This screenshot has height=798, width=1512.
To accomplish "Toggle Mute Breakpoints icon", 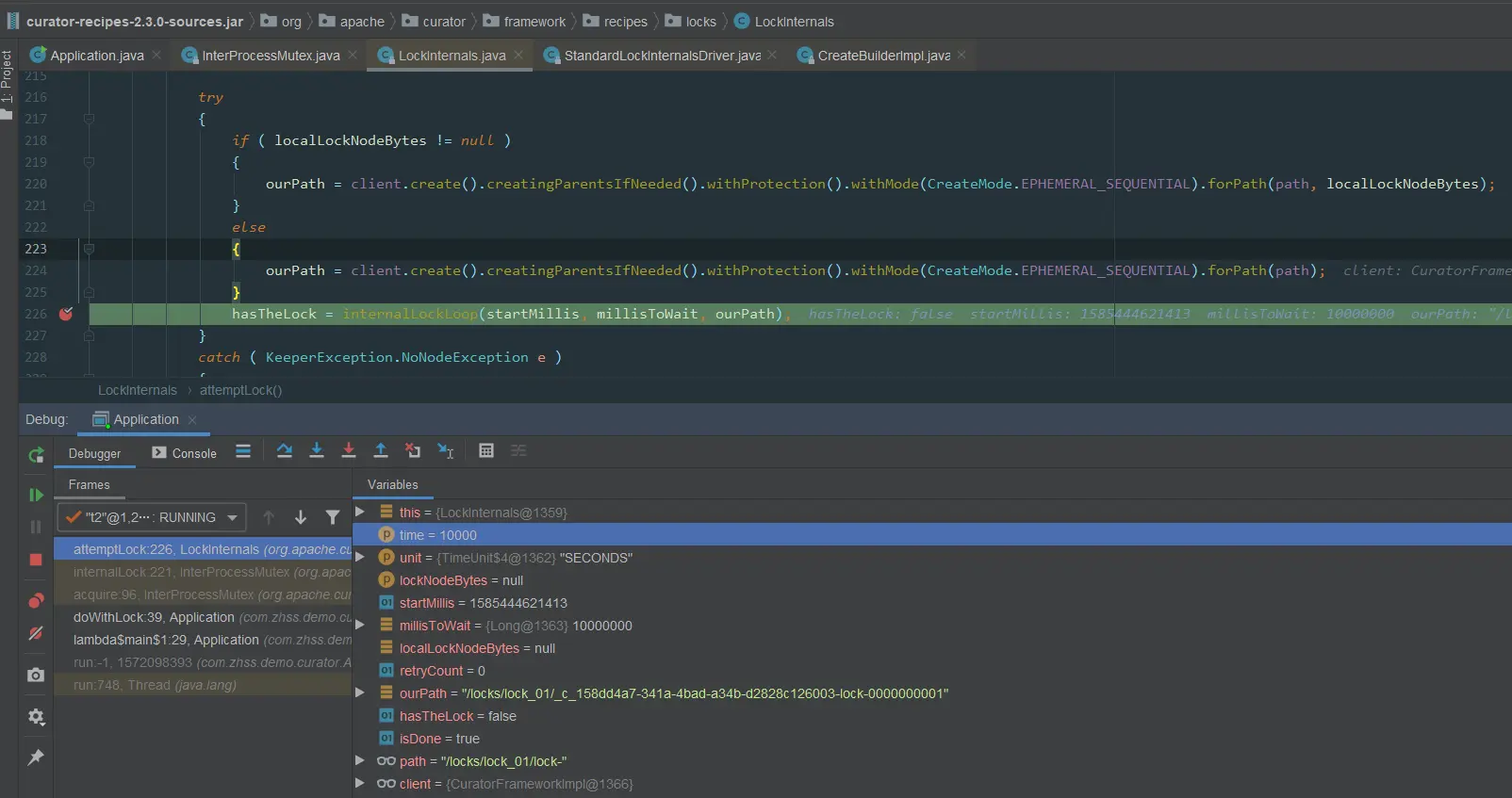I will 36,633.
